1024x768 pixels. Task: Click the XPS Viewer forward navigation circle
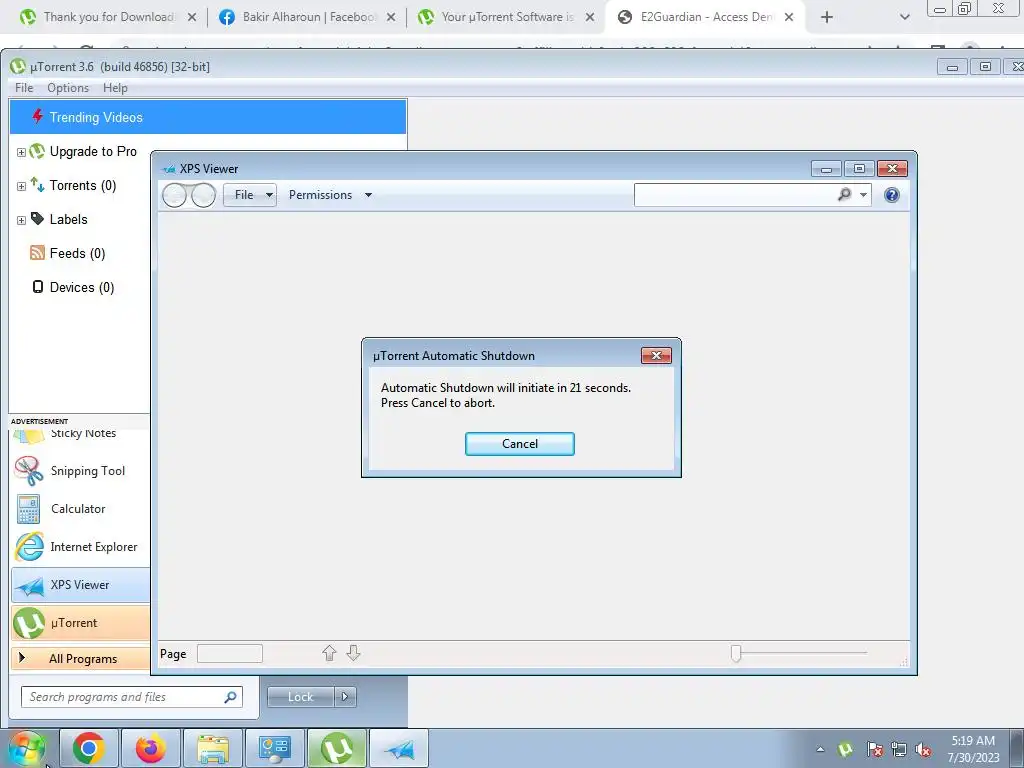[x=203, y=195]
